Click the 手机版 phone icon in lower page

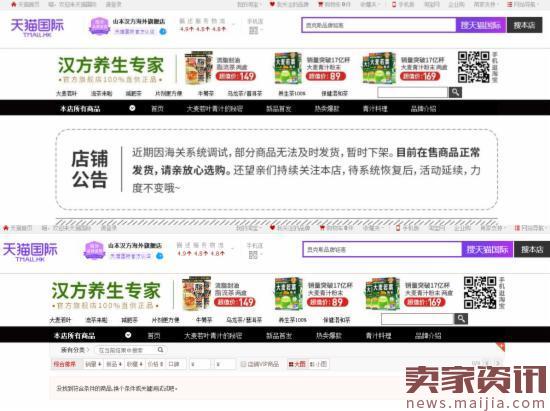(398, 228)
